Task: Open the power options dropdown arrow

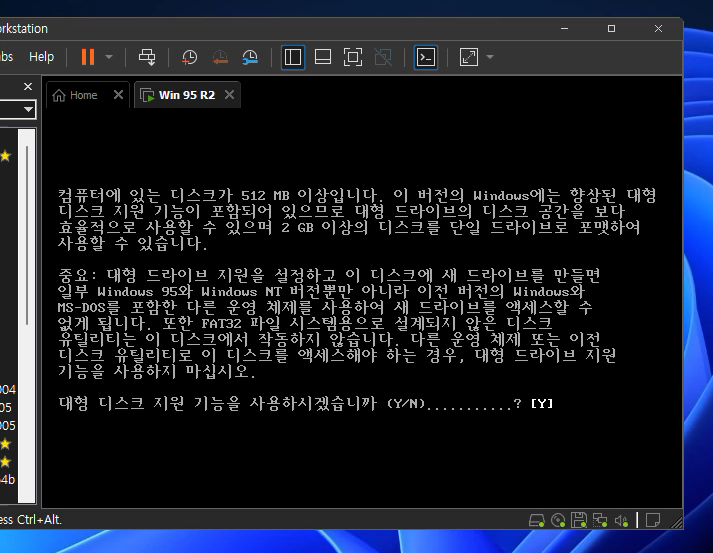Action: pos(109,57)
